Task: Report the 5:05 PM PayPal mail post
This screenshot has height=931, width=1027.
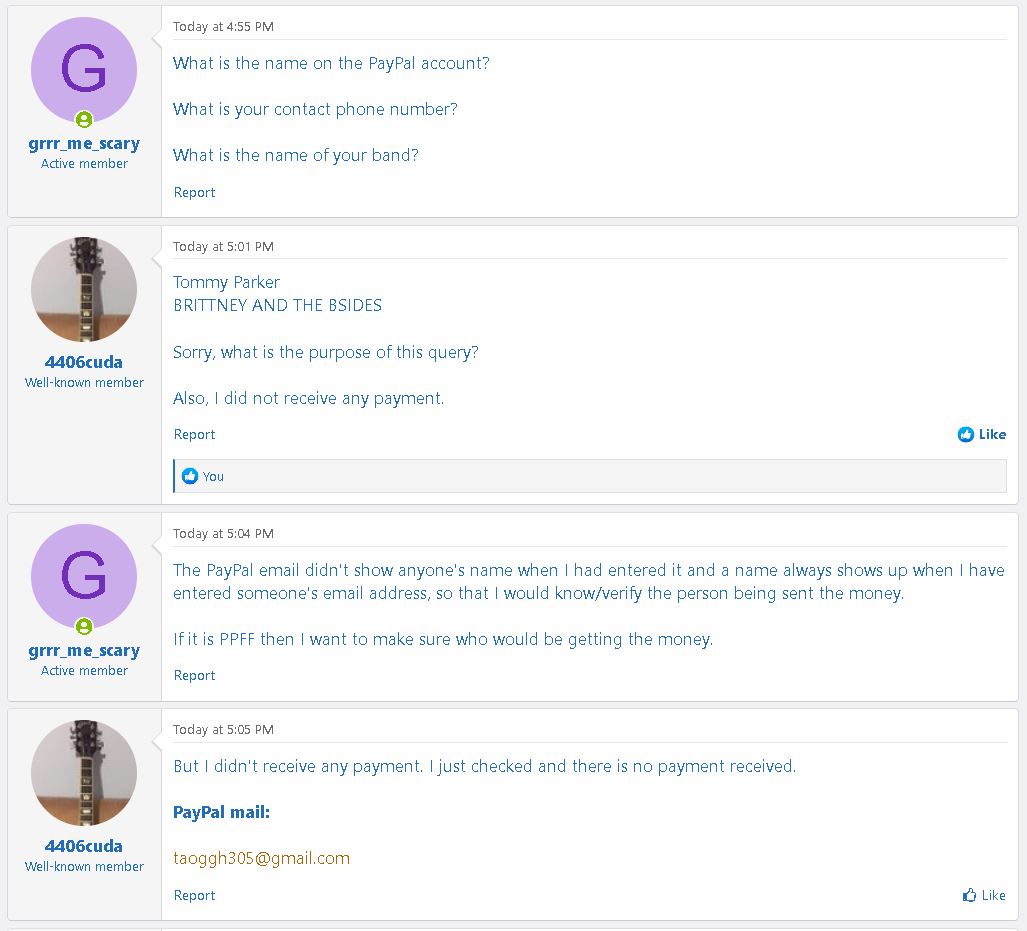Action: [194, 896]
